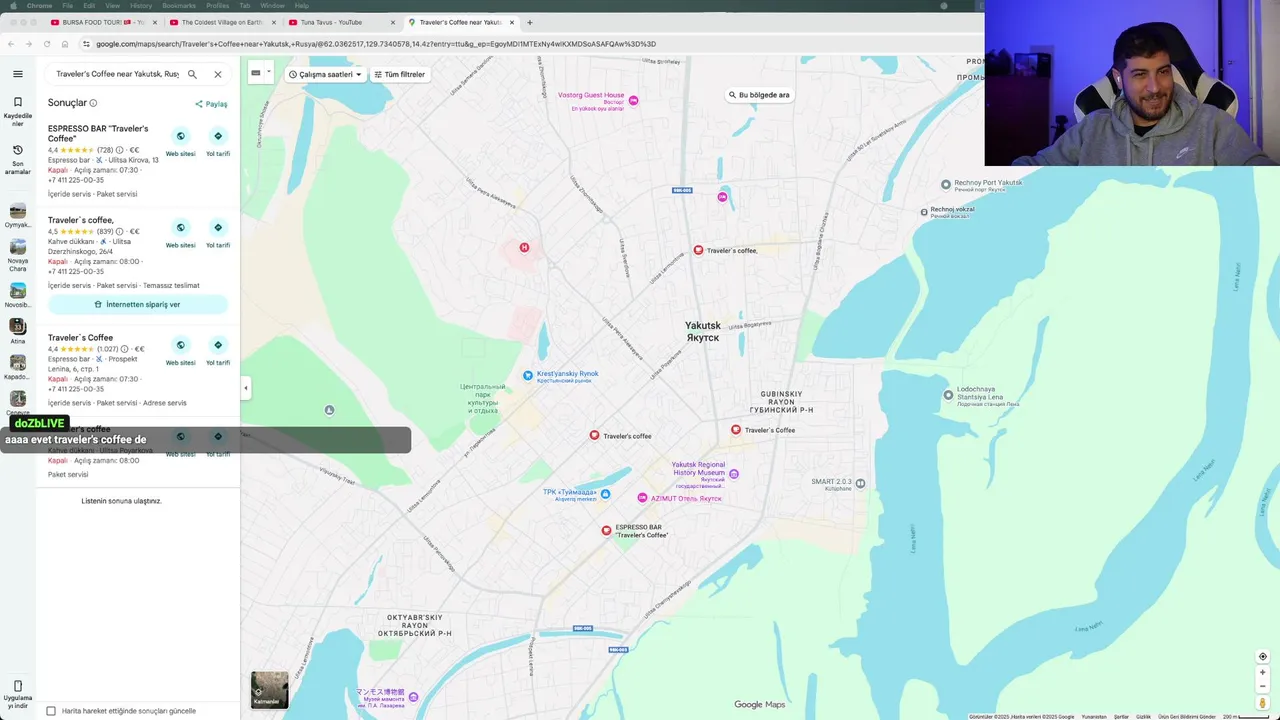The width and height of the screenshot is (1280, 720).
Task: Click the Şartlar terms link
Action: coord(1121,716)
